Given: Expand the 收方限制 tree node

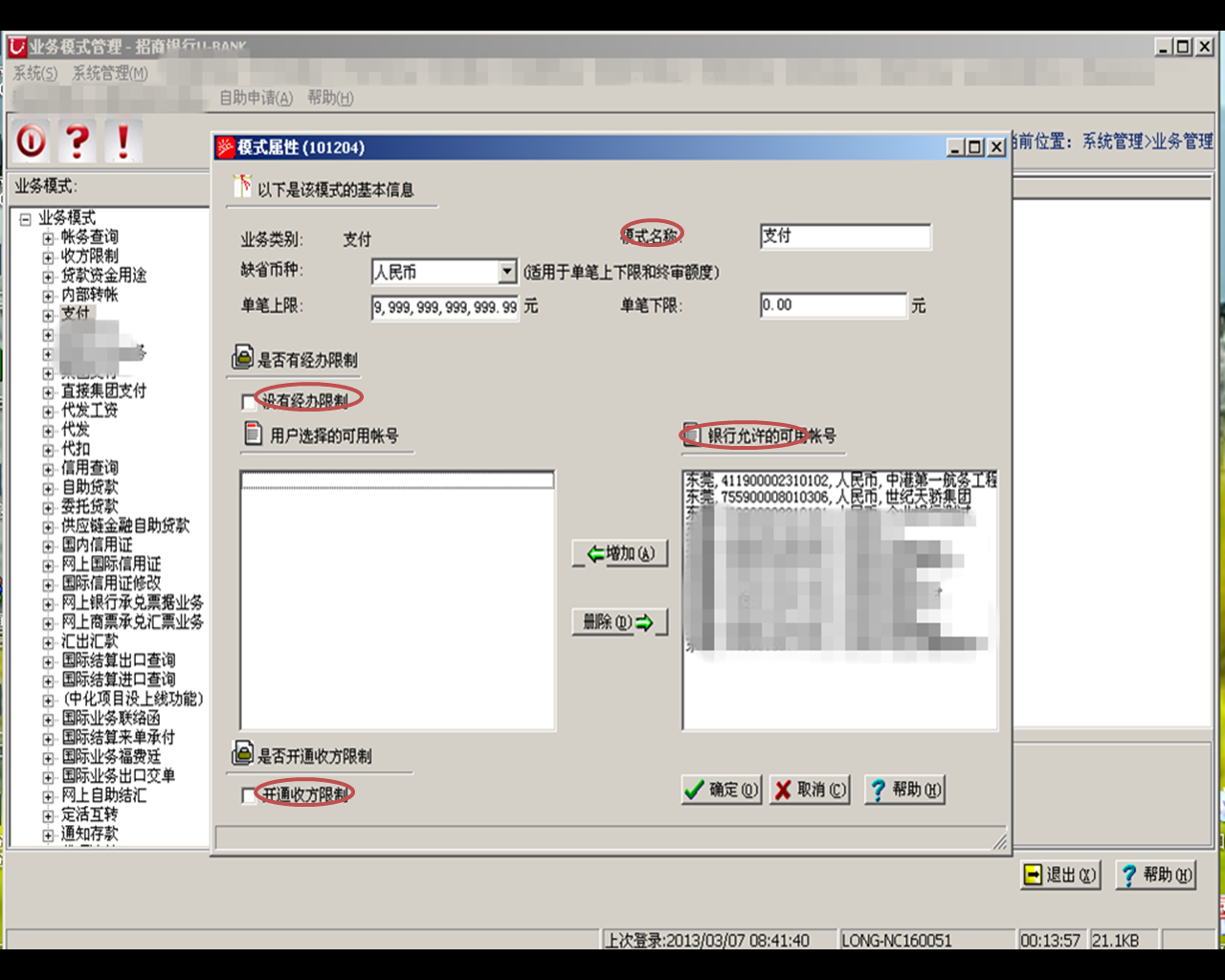Looking at the screenshot, I should (x=48, y=257).
